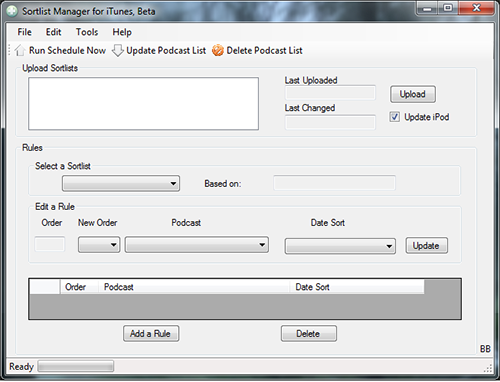500x382 pixels.
Task: Click the row selector header cell in grid
Action: pyautogui.click(x=45, y=287)
